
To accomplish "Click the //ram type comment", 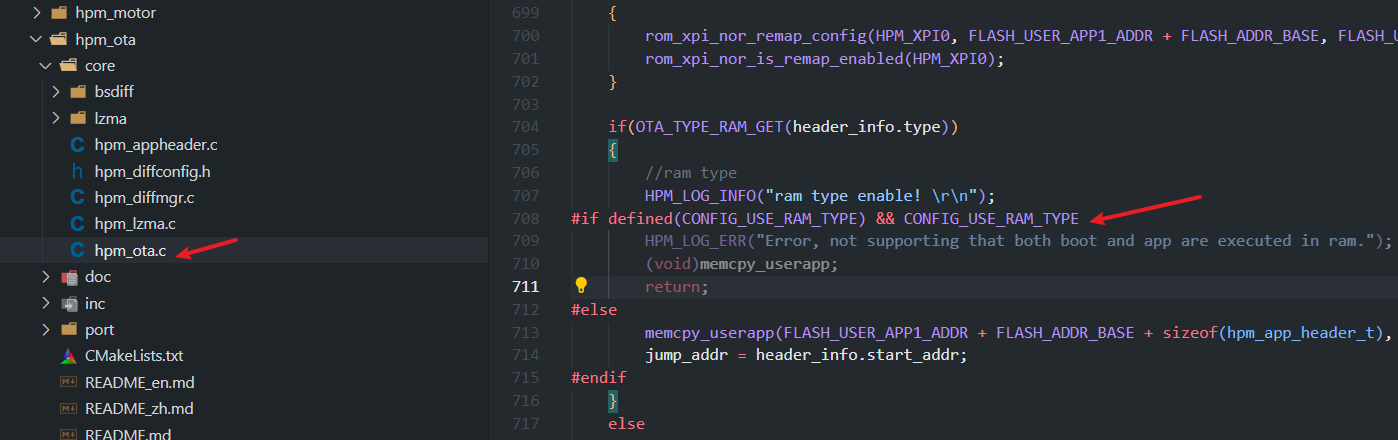I will tap(691, 173).
